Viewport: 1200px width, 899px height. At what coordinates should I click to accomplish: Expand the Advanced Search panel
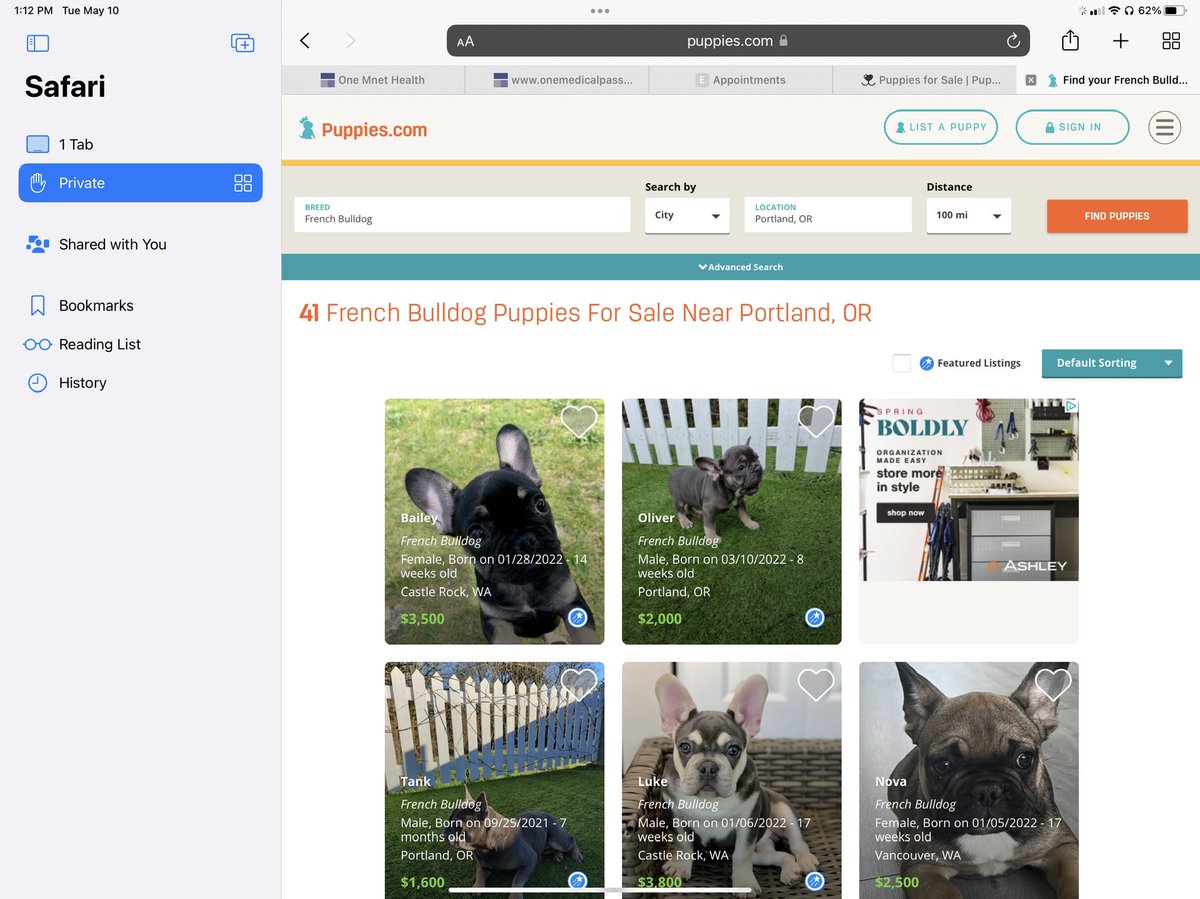[x=740, y=267]
